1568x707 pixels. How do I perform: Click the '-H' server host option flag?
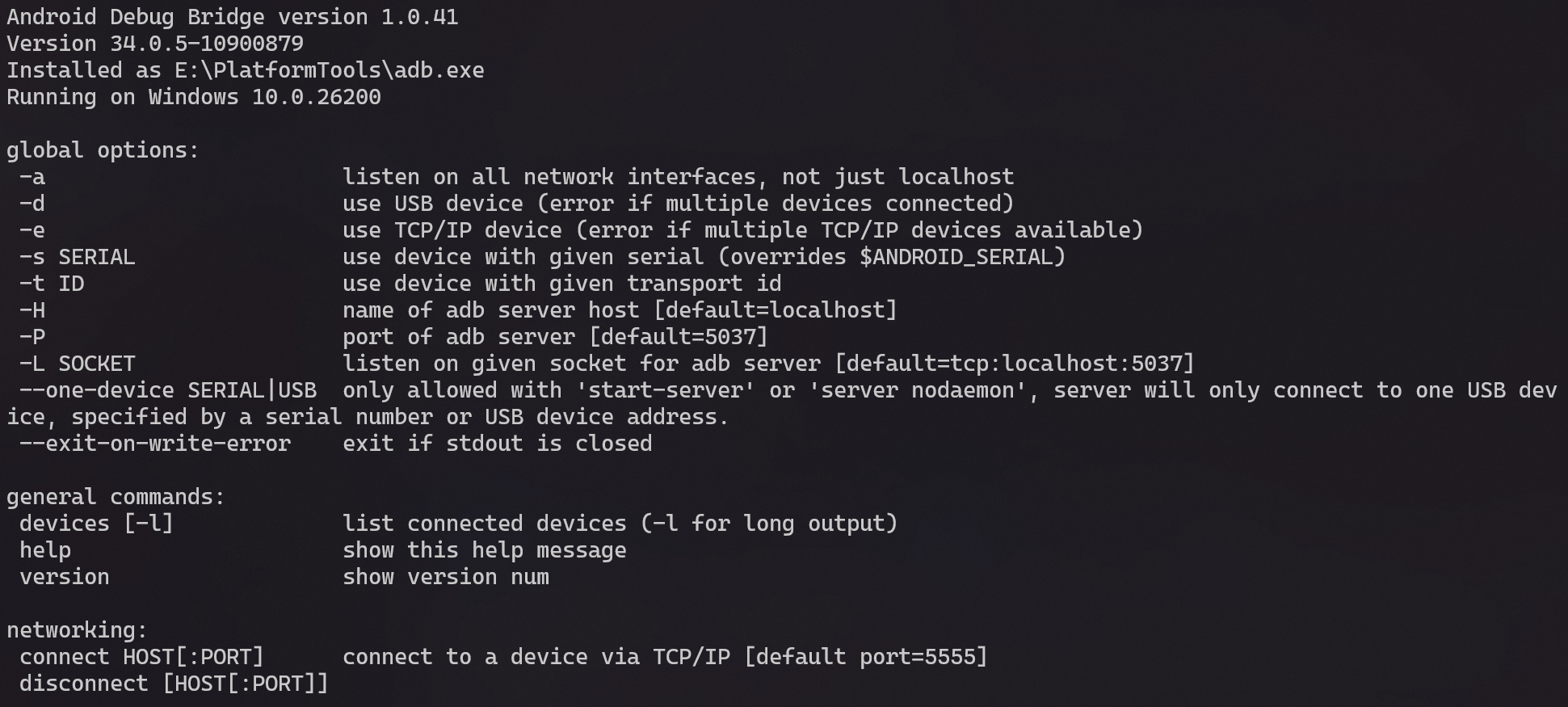coord(32,310)
